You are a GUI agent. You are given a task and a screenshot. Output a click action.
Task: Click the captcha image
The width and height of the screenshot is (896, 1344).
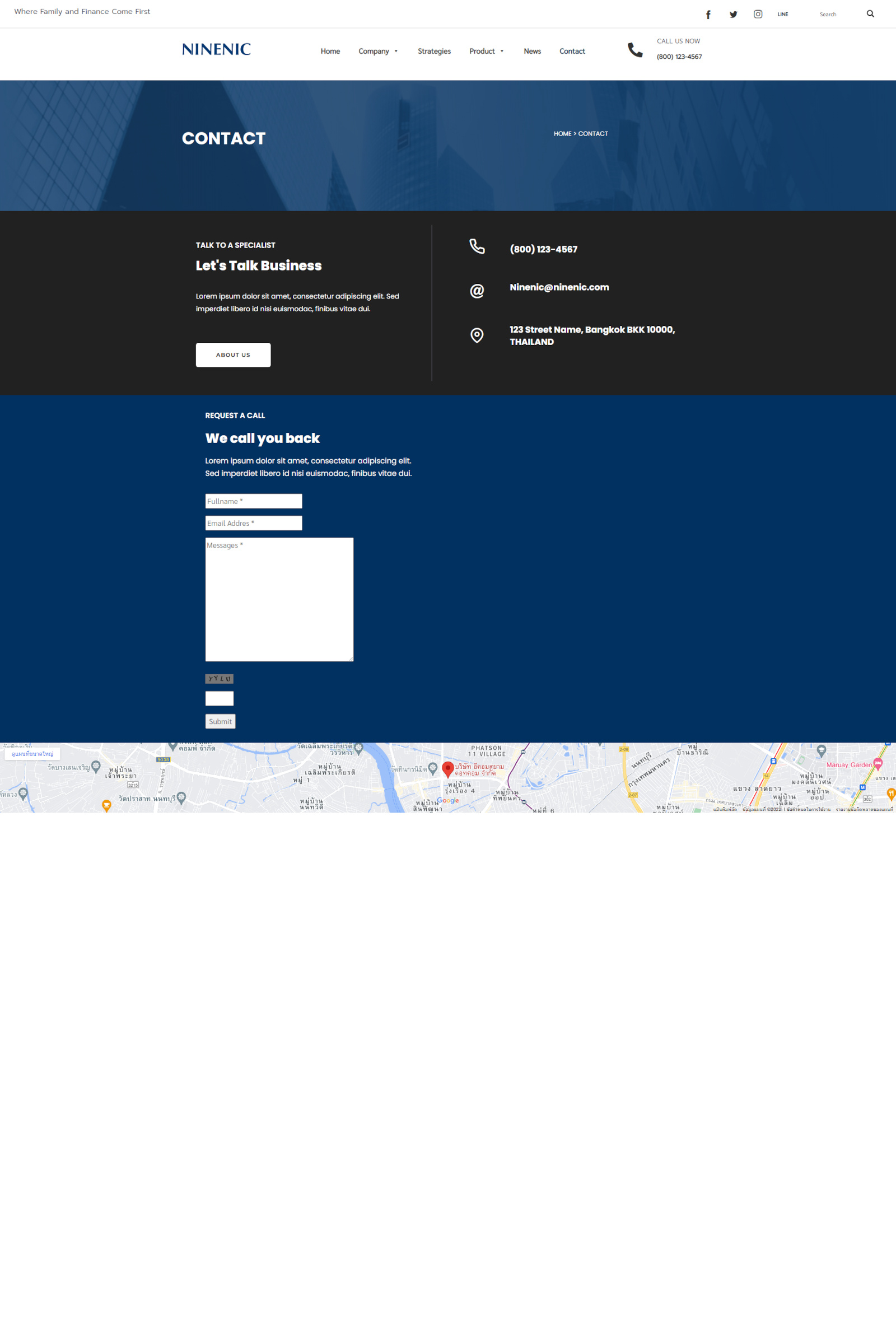click(220, 679)
